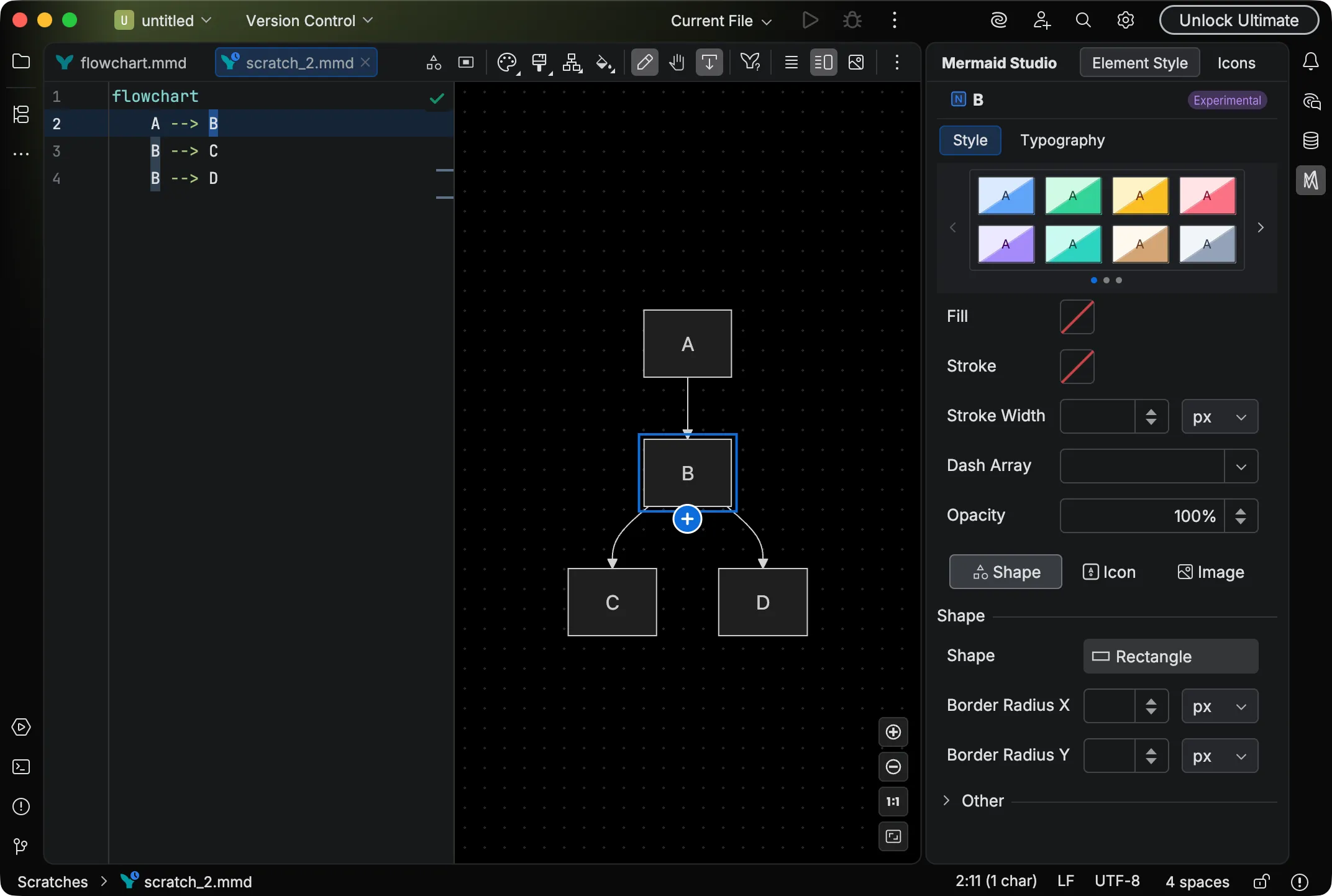The width and height of the screenshot is (1332, 896).
Task: Click the Unlock Ultimate button
Action: pos(1238,19)
